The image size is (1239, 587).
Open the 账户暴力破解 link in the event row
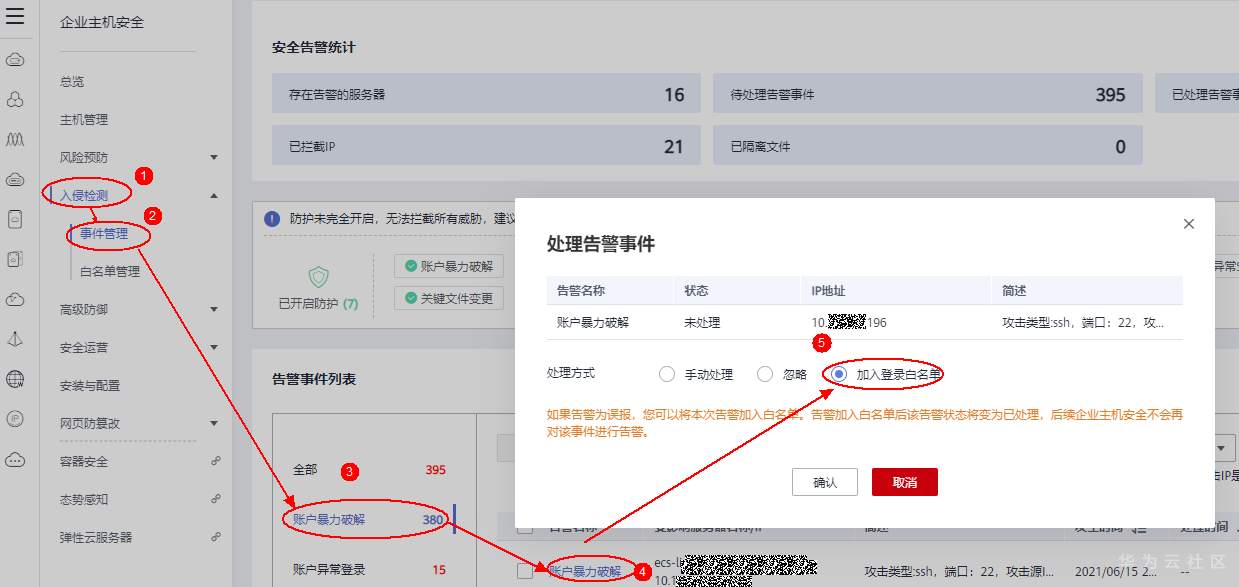click(x=585, y=571)
